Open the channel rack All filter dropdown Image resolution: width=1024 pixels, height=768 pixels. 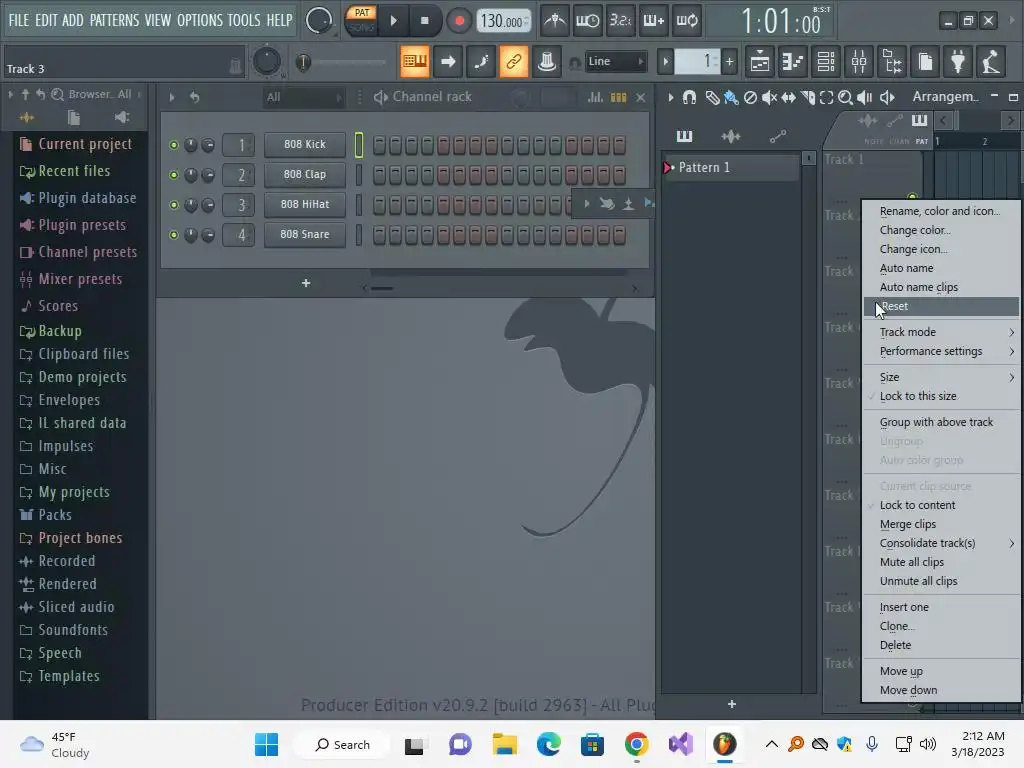tap(303, 97)
